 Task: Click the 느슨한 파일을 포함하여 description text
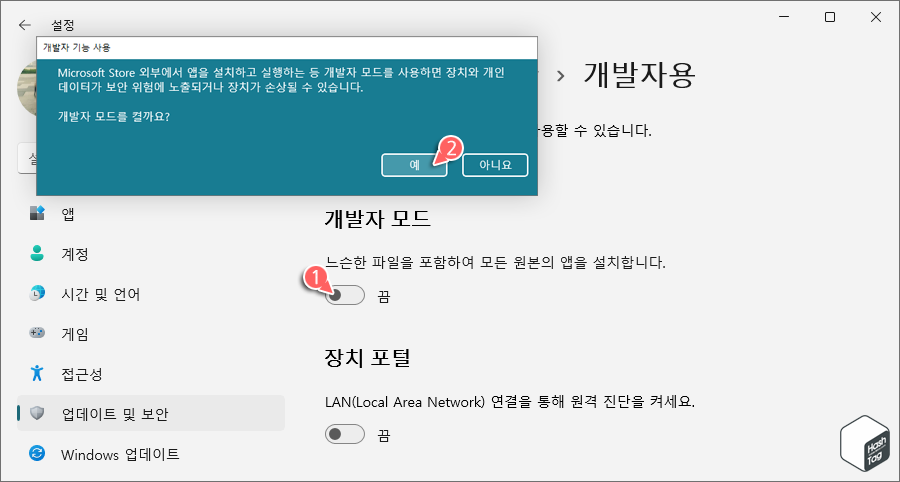pyautogui.click(x=496, y=263)
